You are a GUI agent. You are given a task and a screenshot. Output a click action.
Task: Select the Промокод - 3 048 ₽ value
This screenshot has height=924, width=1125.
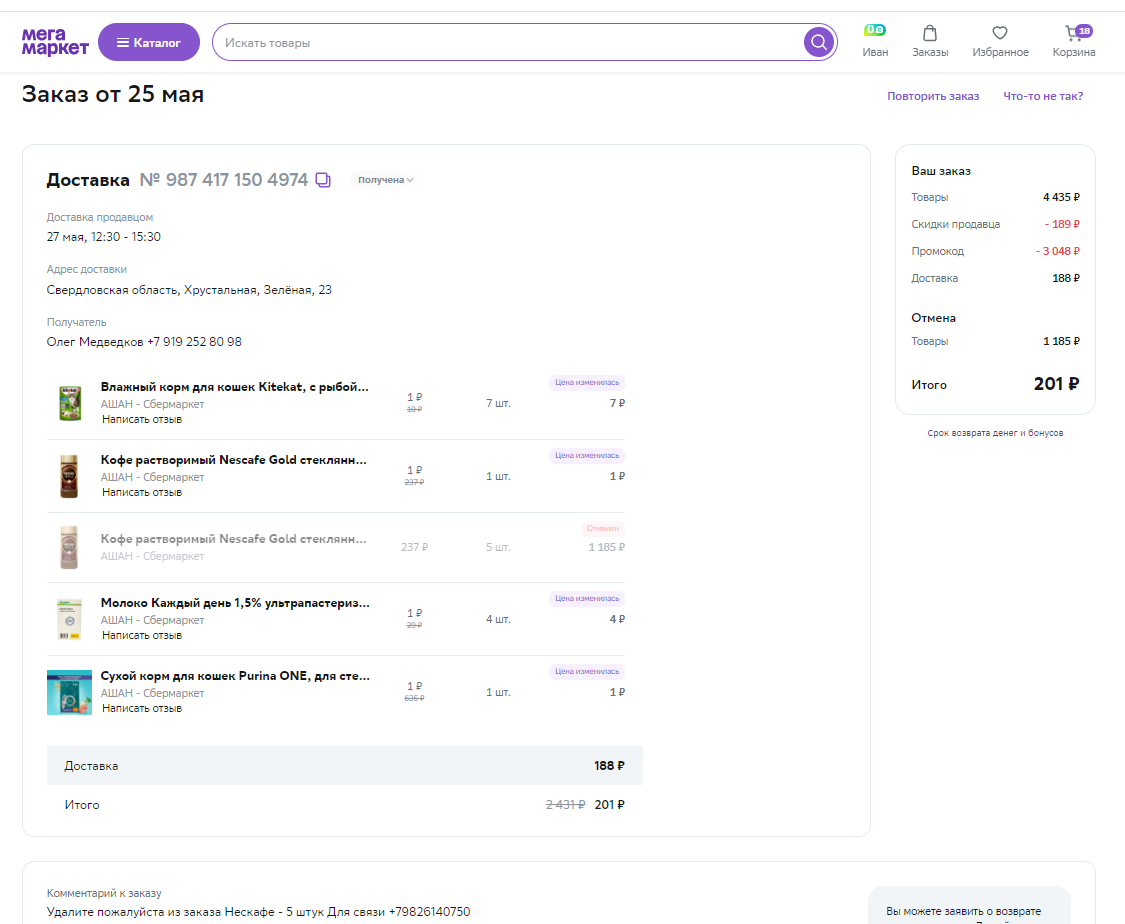(x=1058, y=251)
